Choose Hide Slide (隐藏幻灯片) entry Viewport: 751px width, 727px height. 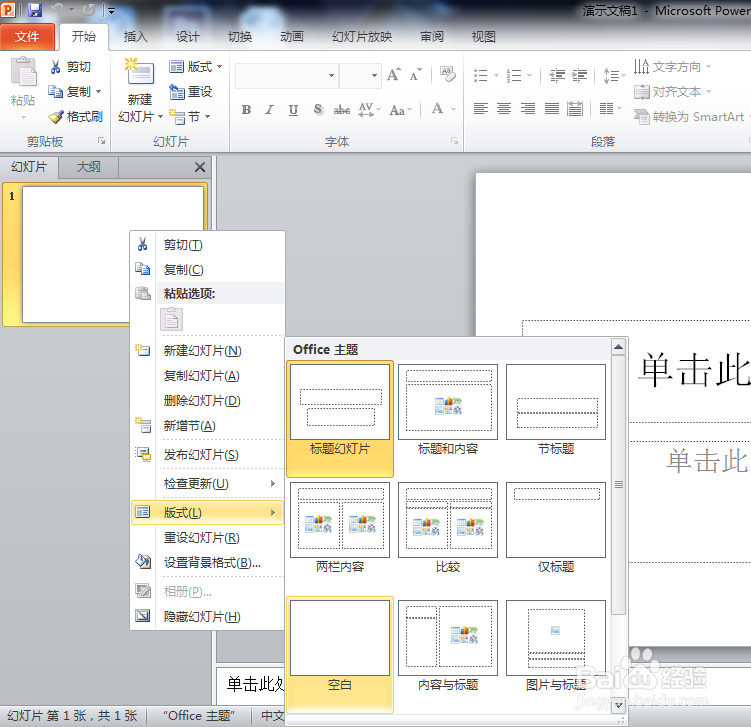pos(208,616)
